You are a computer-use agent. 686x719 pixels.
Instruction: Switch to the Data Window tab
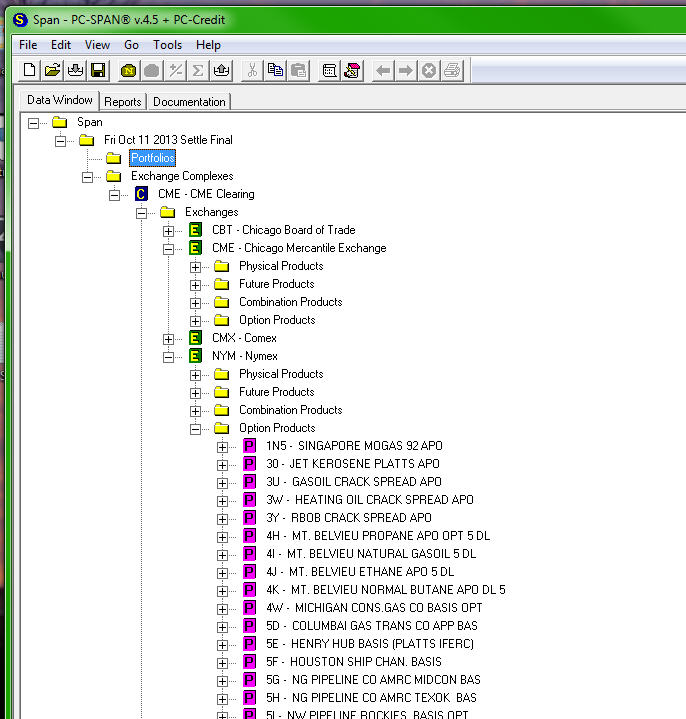pos(60,100)
